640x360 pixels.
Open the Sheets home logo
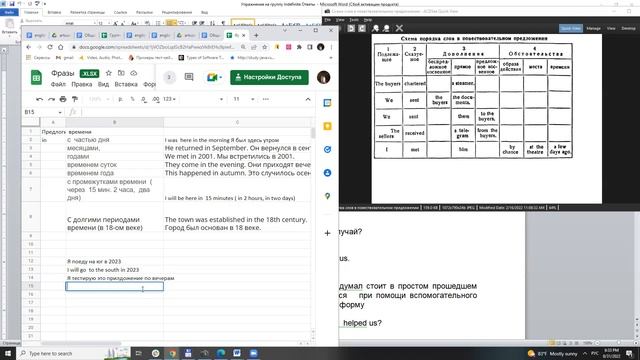coord(36,77)
